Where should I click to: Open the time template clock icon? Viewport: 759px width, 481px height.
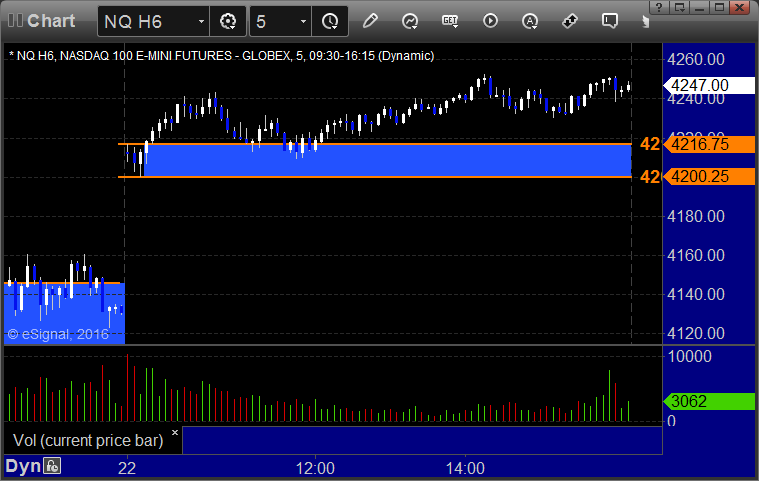[330, 21]
